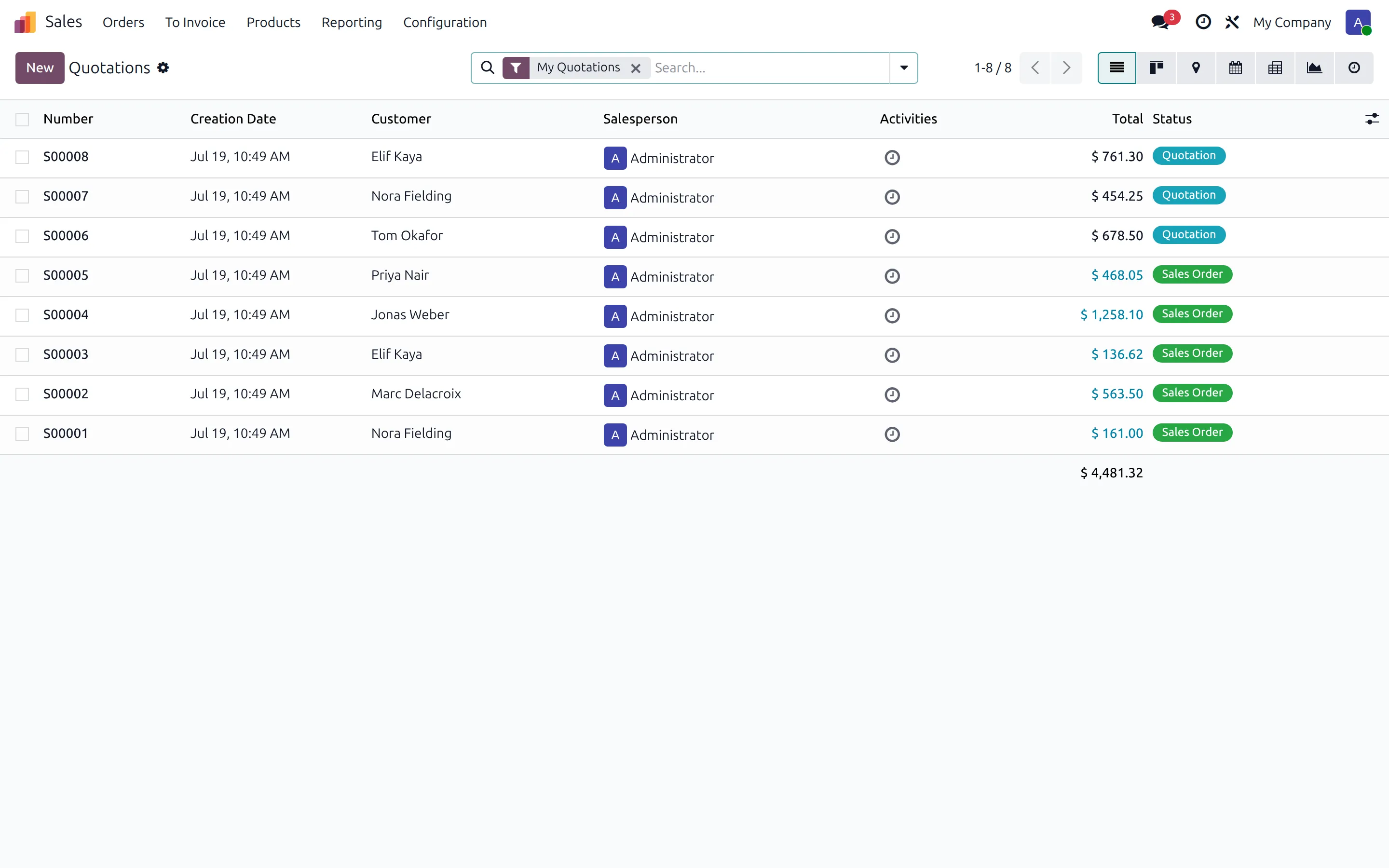This screenshot has width=1389, height=868.
Task: Open the Reporting menu
Action: point(352,22)
